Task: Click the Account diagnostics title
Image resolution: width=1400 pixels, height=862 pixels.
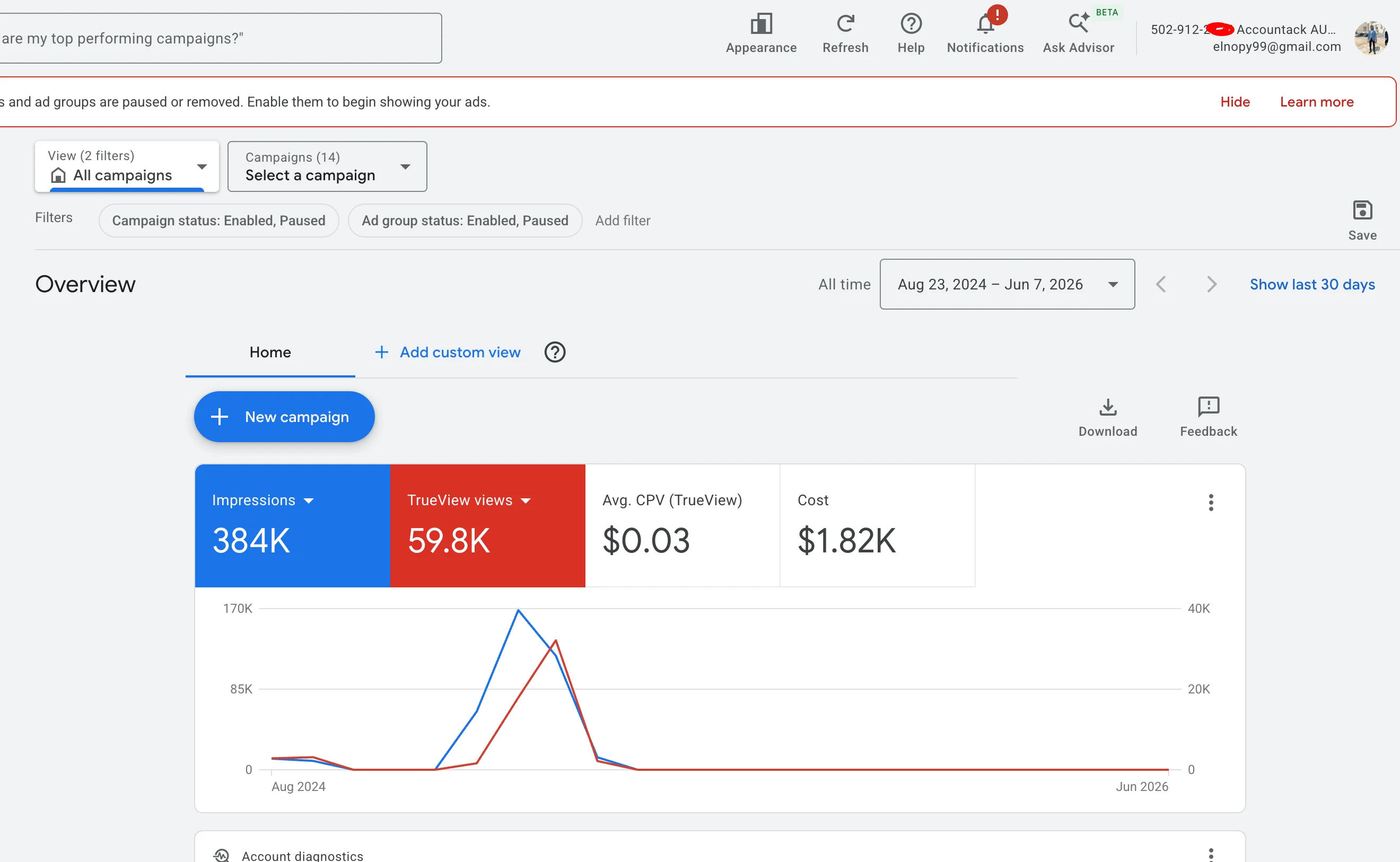Action: (x=302, y=855)
